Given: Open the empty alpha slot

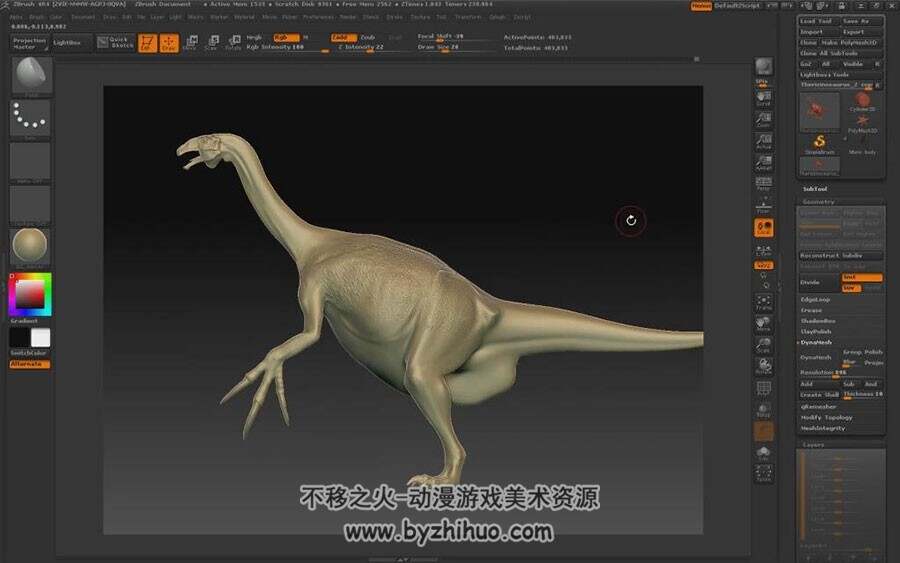Looking at the screenshot, I should pyautogui.click(x=30, y=162).
